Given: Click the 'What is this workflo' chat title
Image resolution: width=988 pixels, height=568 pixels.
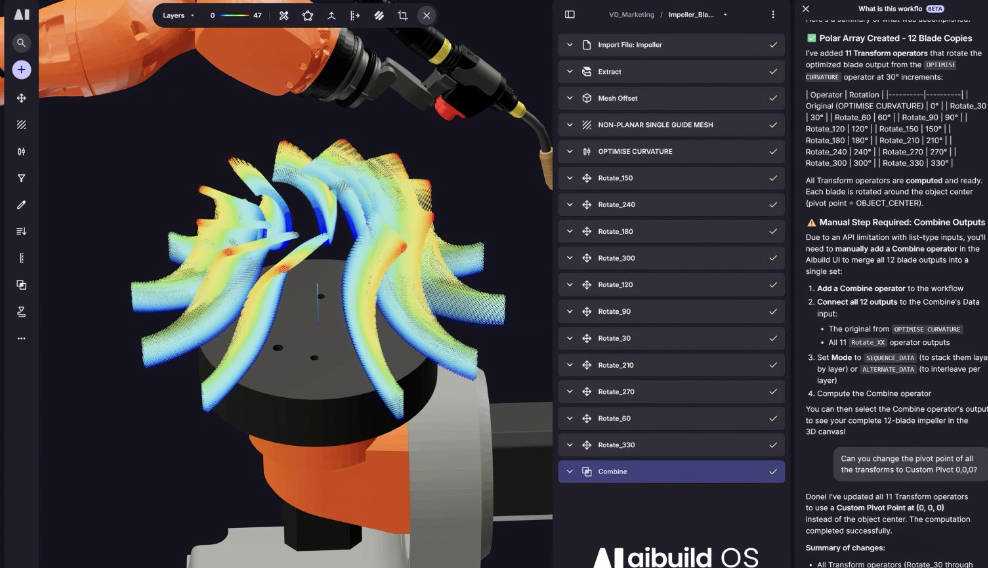Looking at the screenshot, I should (x=890, y=9).
